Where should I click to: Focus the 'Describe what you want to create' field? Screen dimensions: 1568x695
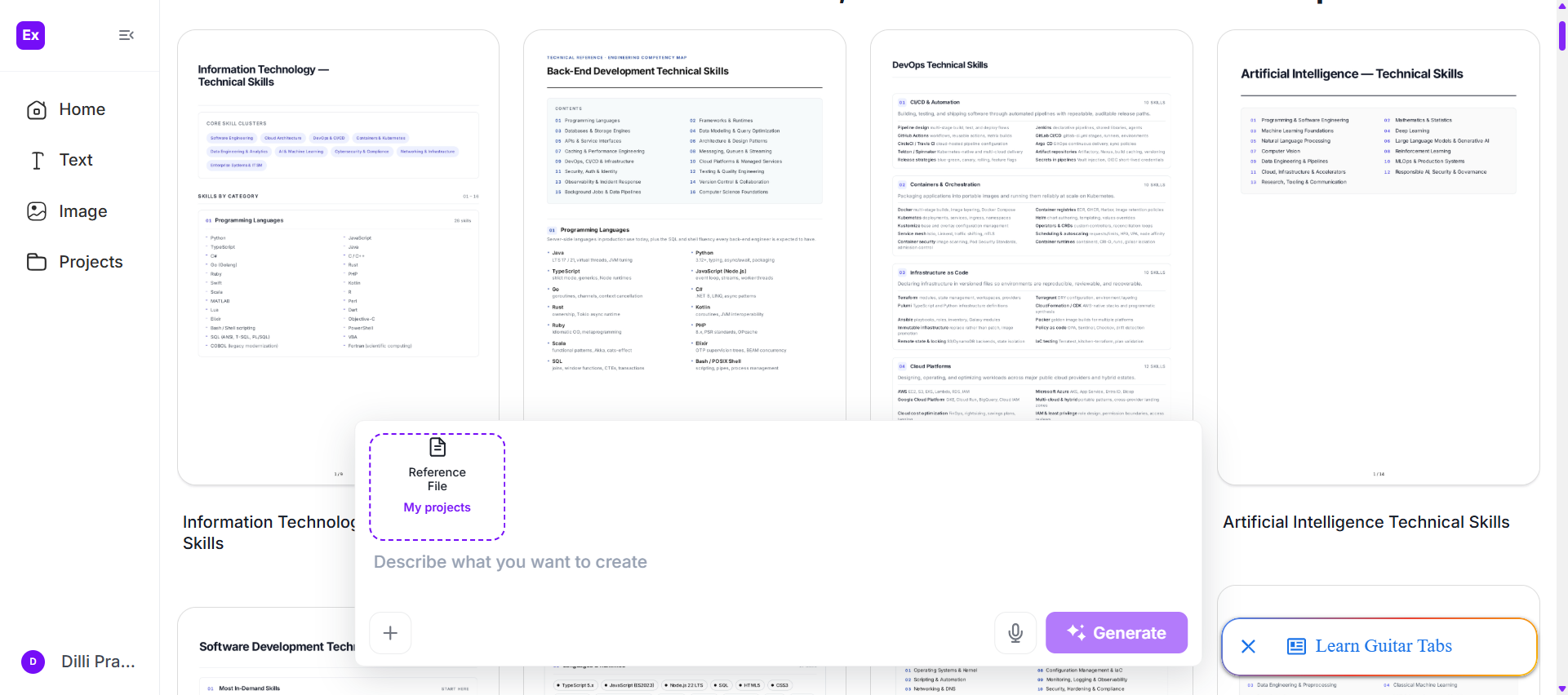779,562
